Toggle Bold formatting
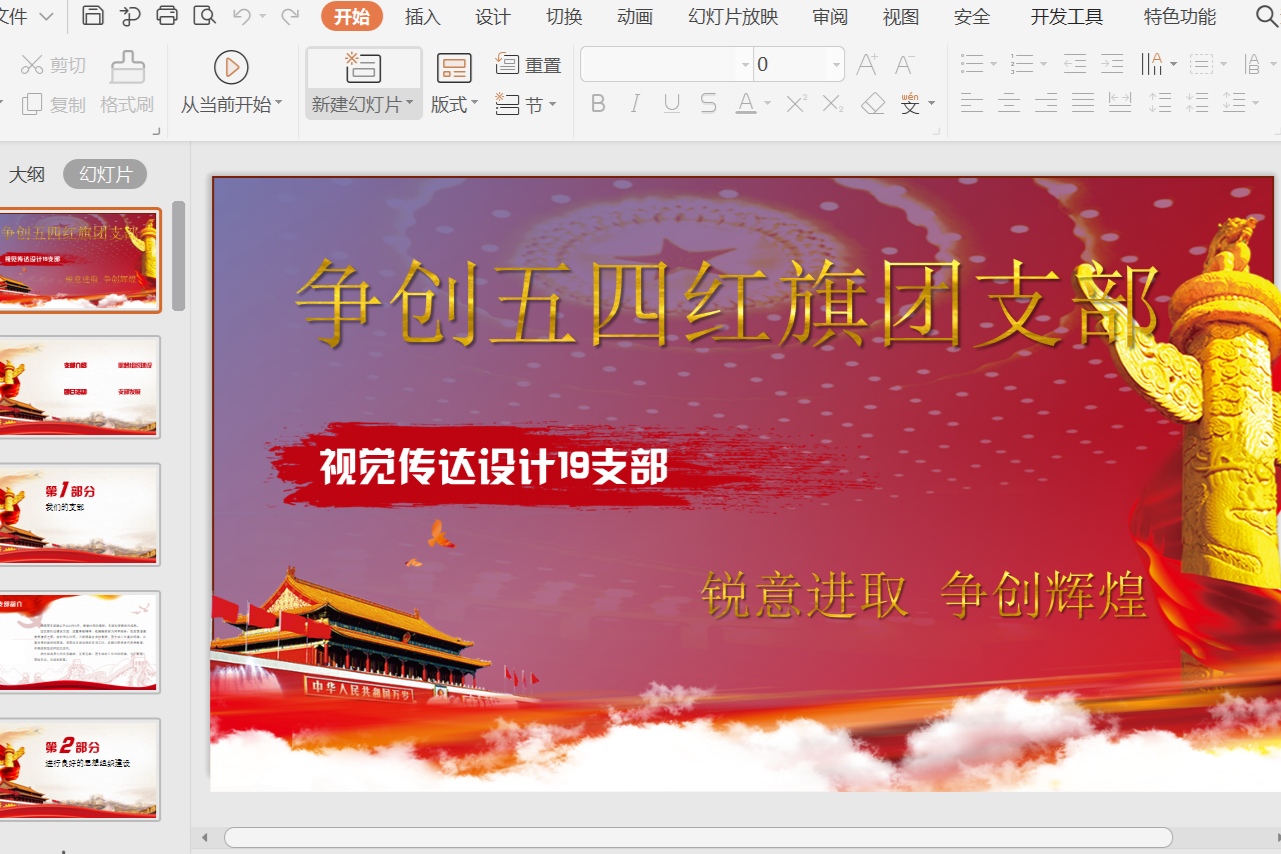Image resolution: width=1281 pixels, height=854 pixels. [598, 103]
